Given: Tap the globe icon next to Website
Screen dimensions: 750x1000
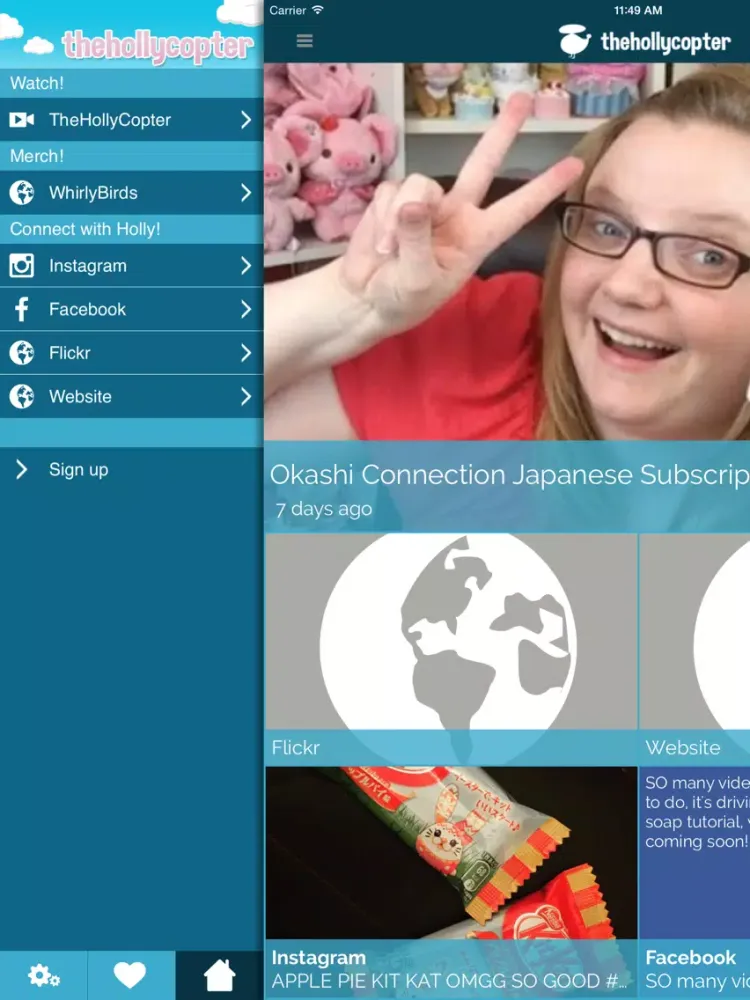Looking at the screenshot, I should pos(21,396).
